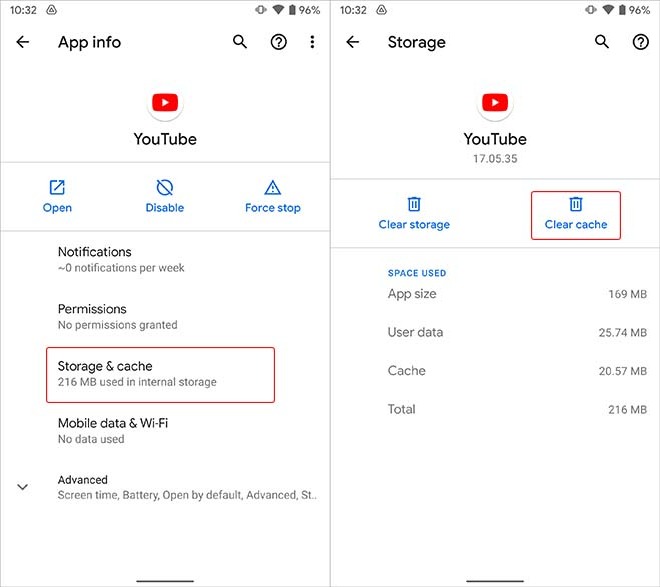Expand the Advanced section chevron
660x587 pixels.
tap(22, 487)
